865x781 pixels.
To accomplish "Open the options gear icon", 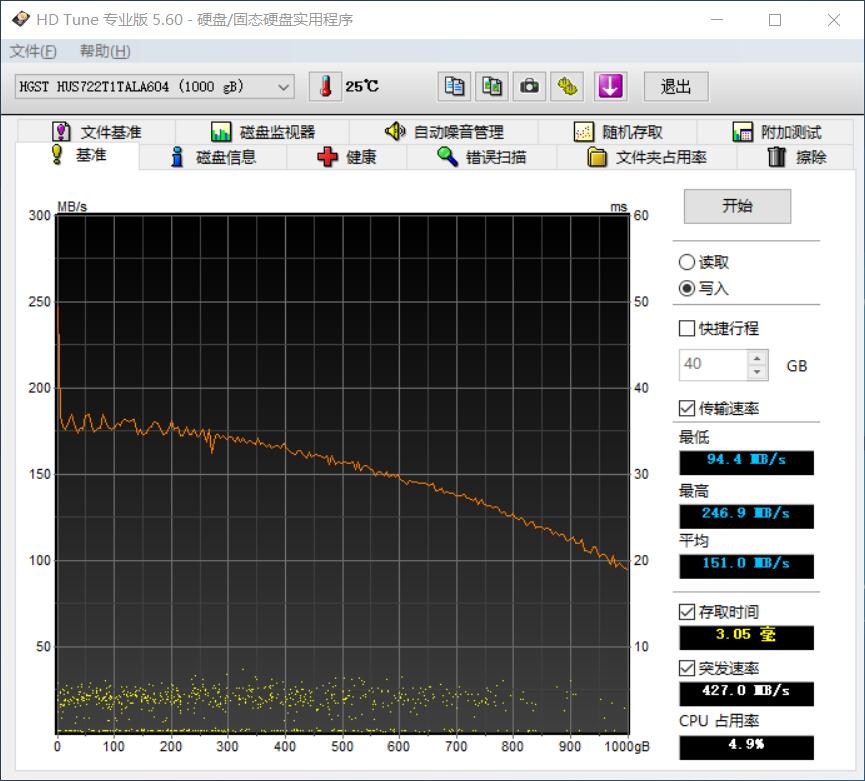I will pos(567,87).
